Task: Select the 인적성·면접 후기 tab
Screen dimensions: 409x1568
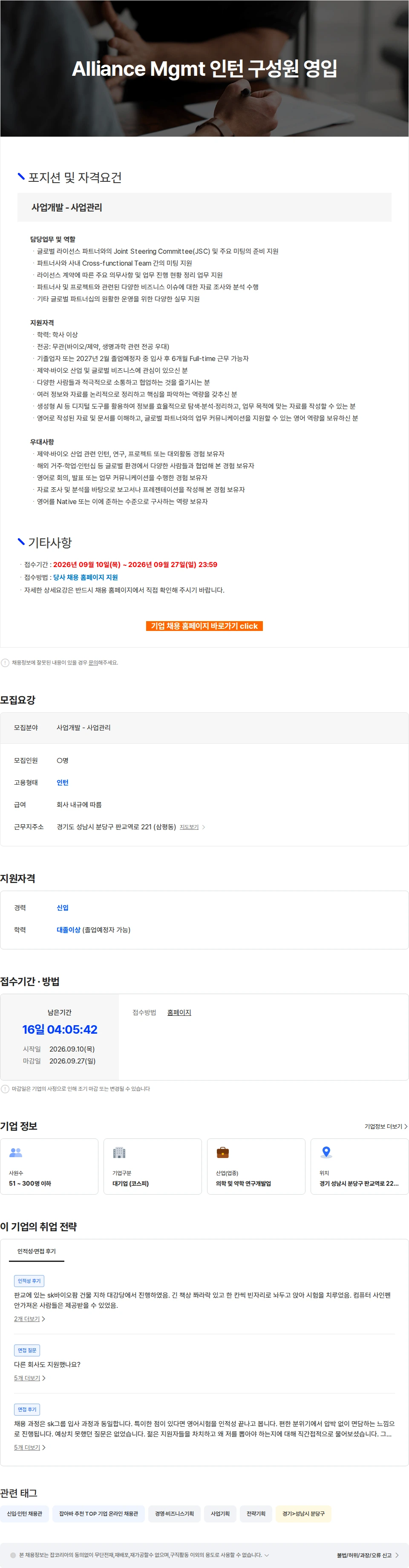Action: point(37,1251)
